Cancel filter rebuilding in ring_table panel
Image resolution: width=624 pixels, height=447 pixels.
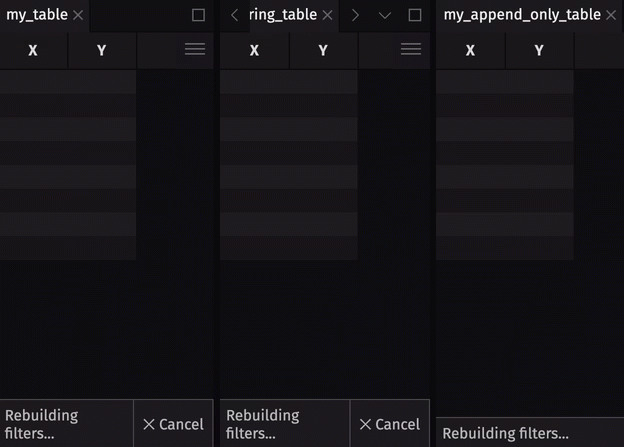click(390, 424)
